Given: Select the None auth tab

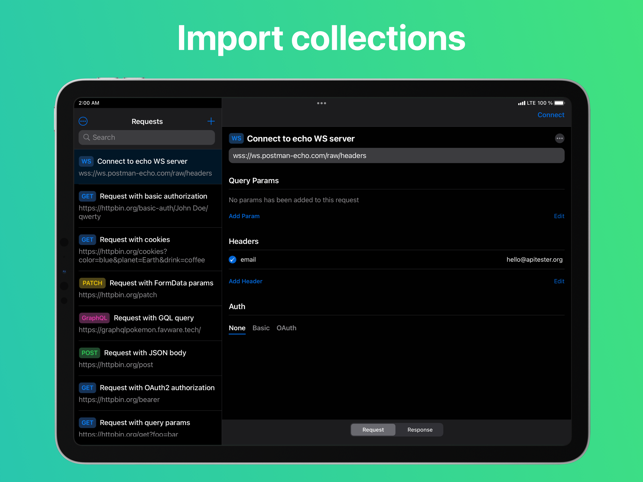Looking at the screenshot, I should pos(237,328).
